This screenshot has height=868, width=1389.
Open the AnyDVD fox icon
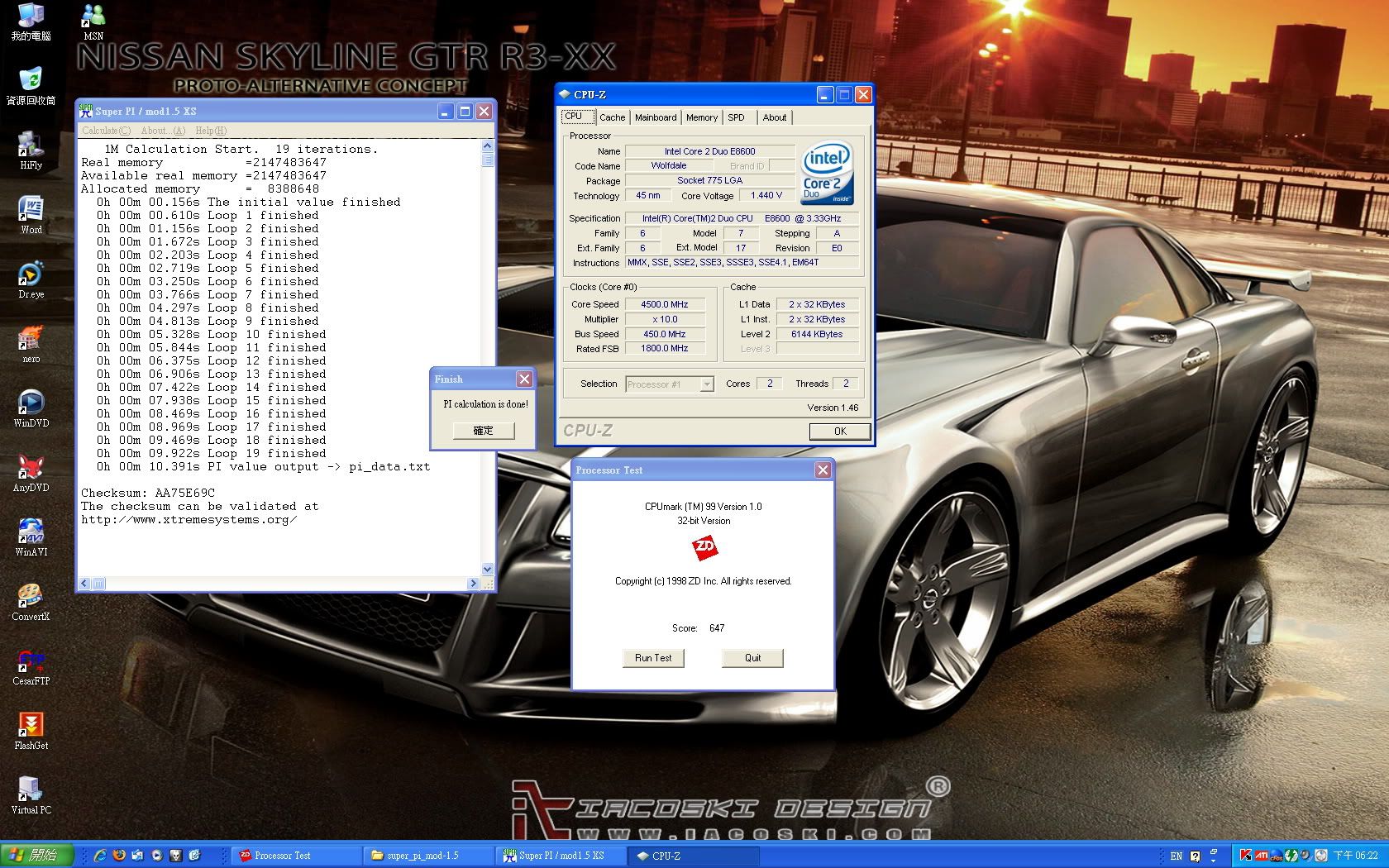31,473
